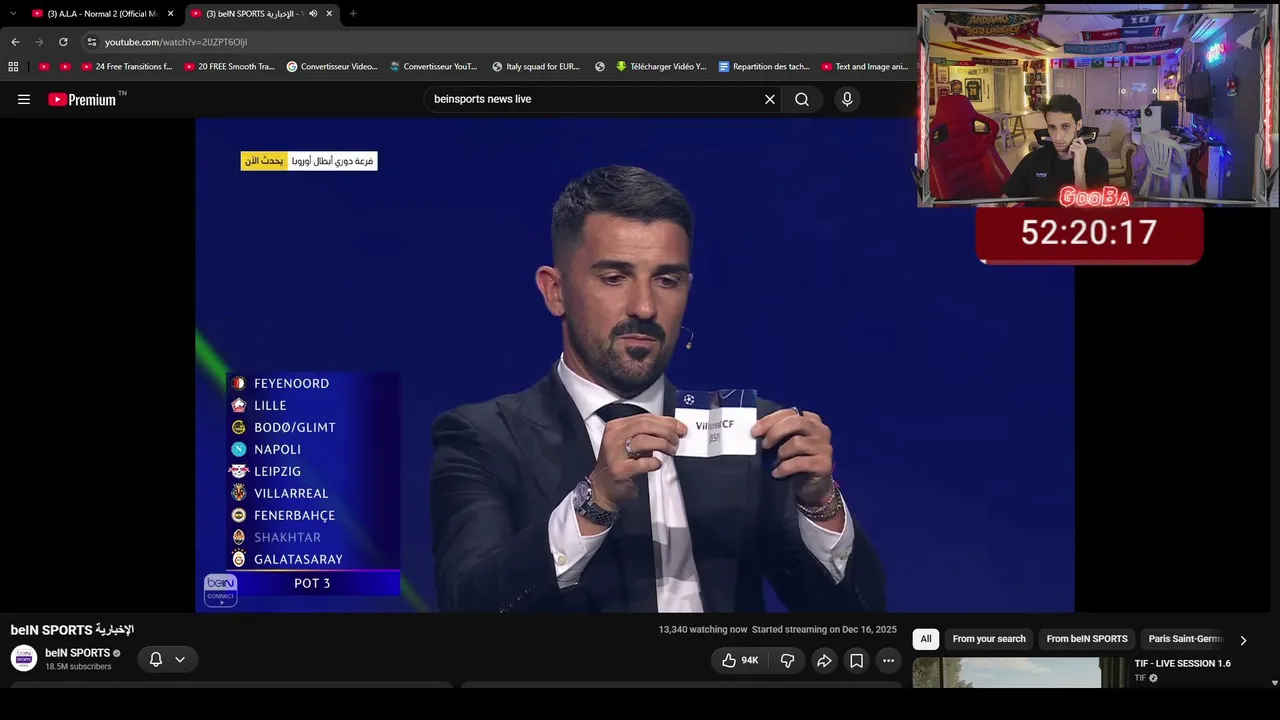Click the '18.5M subscribers' text
Viewport: 1280px width, 720px height.
click(78, 667)
